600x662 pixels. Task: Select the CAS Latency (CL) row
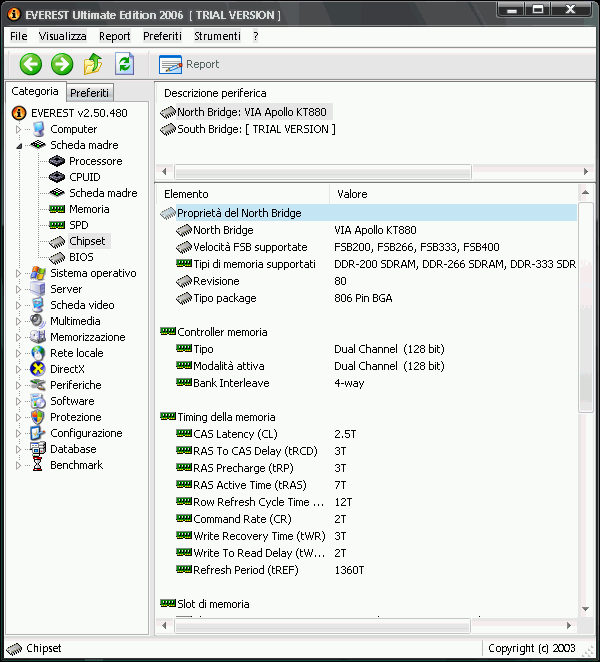pyautogui.click(x=368, y=434)
